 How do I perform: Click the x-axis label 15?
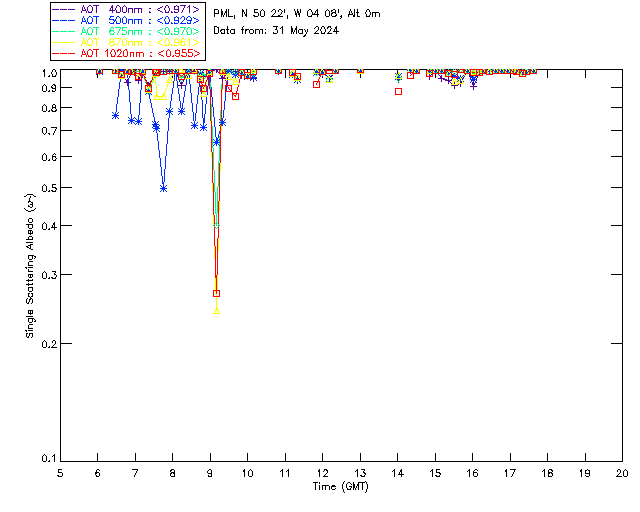point(435,473)
